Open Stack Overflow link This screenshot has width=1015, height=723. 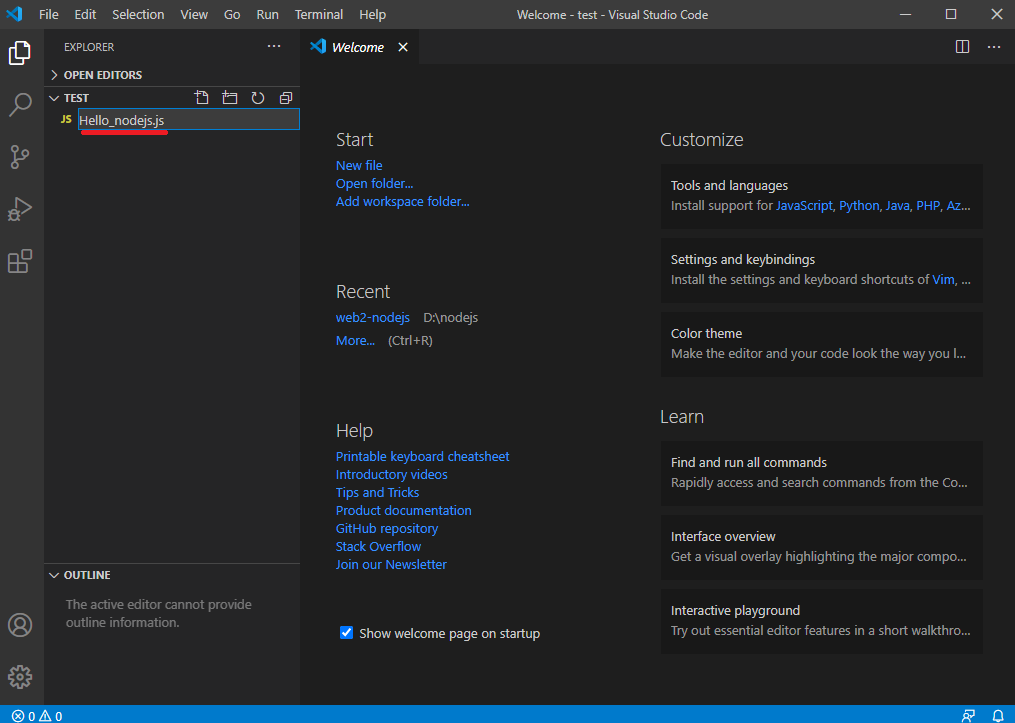click(x=379, y=547)
